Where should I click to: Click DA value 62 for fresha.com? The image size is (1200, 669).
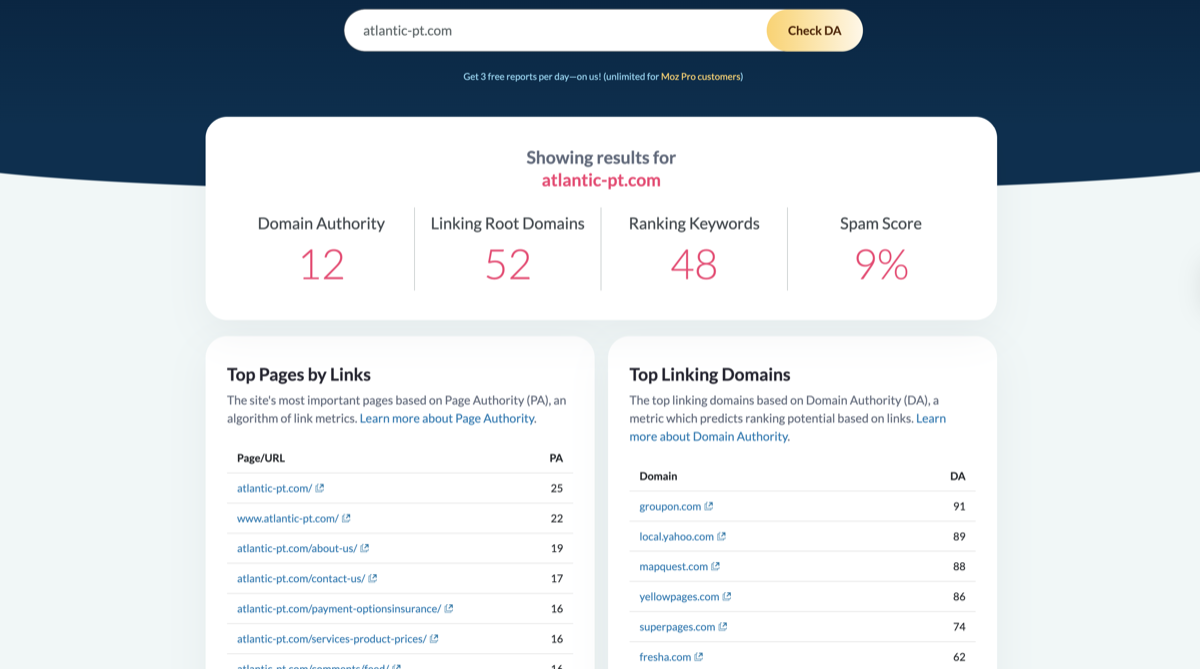click(x=959, y=656)
